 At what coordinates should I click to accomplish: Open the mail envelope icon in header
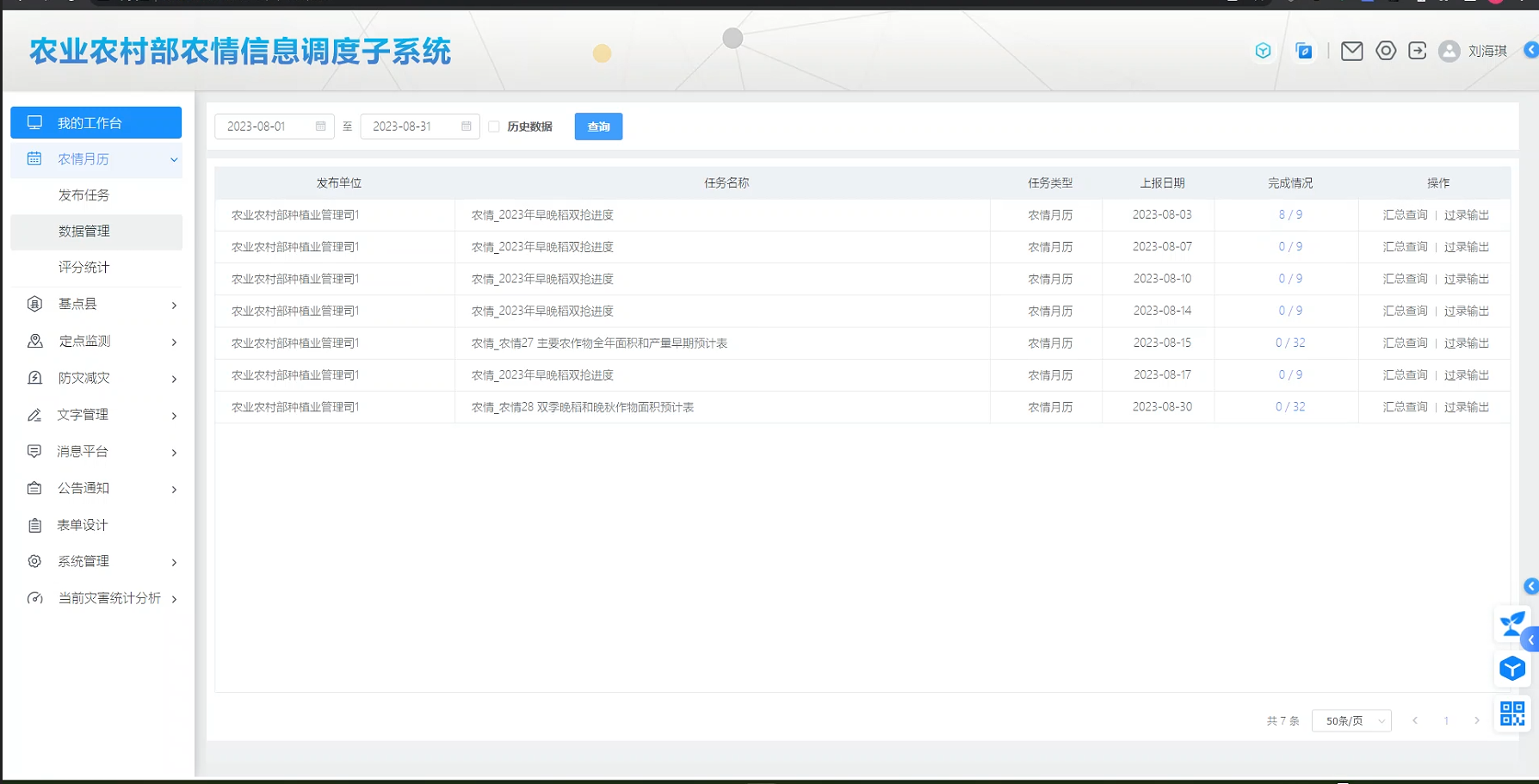(1351, 52)
